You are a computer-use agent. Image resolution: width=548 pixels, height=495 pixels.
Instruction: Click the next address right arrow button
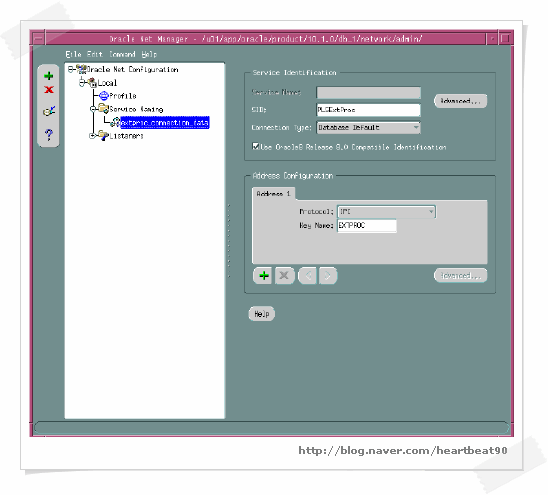(328, 275)
